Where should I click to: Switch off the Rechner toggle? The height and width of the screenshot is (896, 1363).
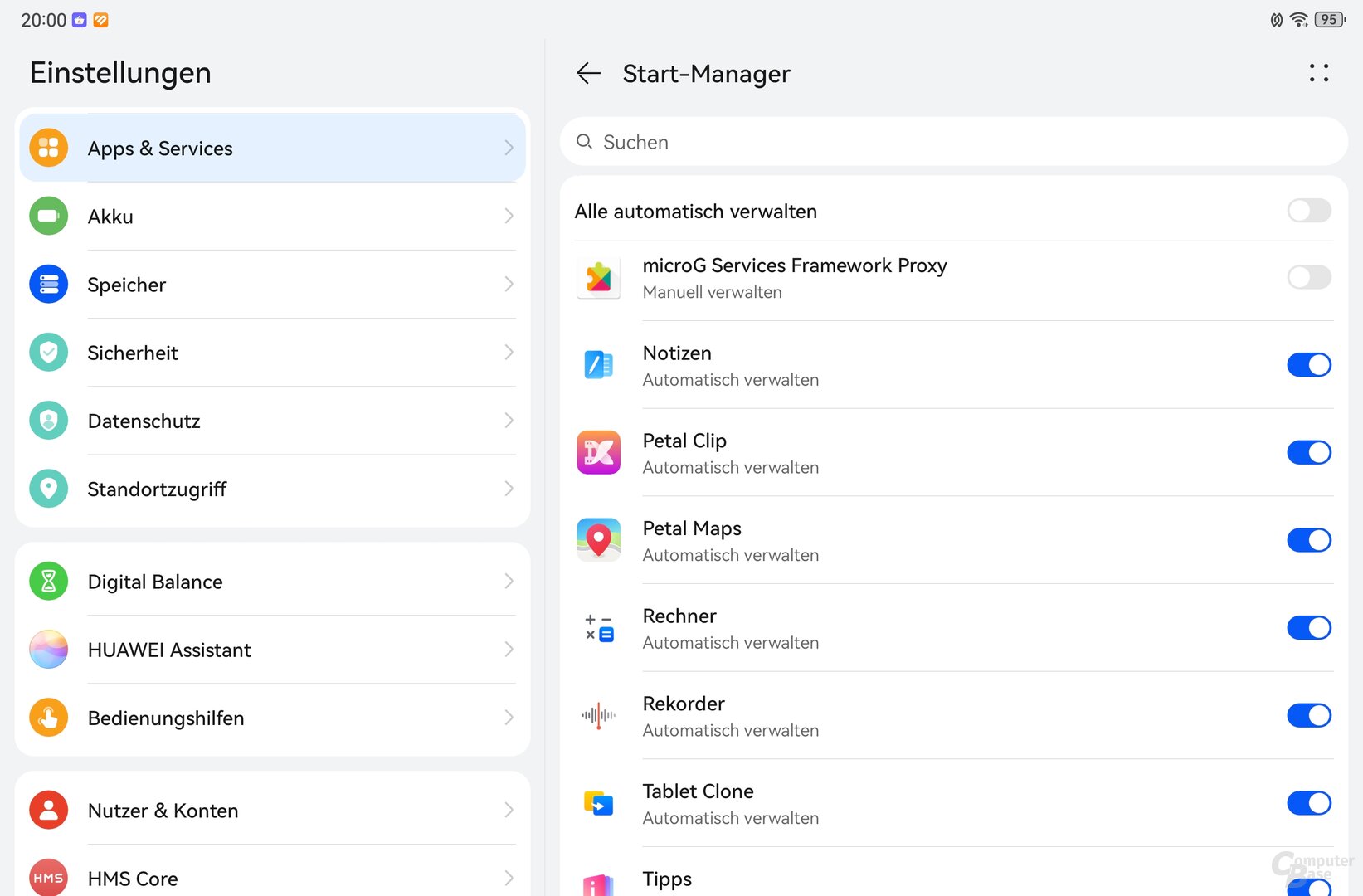[x=1309, y=628]
